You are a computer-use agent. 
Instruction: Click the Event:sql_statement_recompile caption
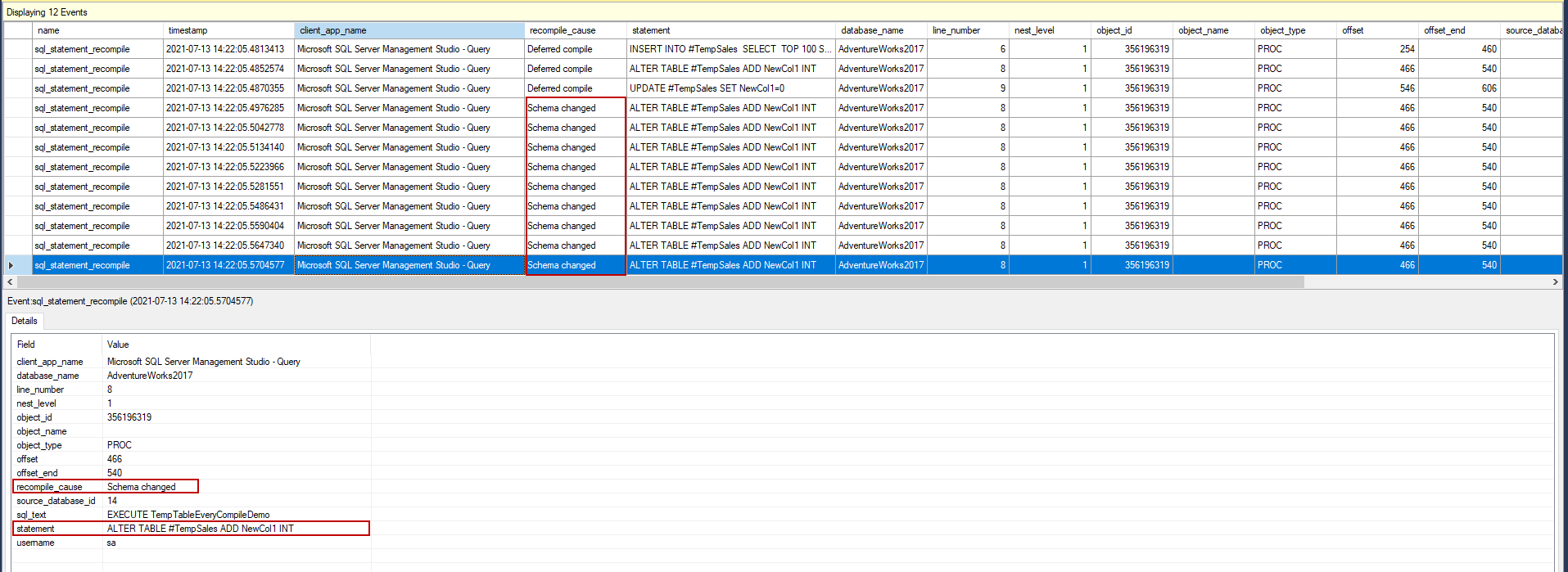tap(130, 301)
